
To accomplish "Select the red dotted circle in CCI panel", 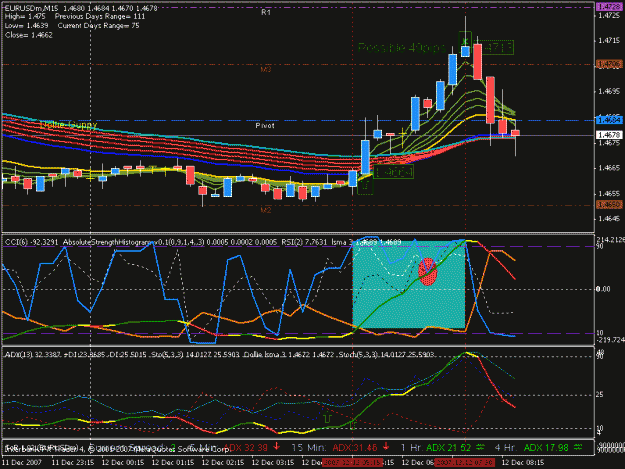I will 428,271.
